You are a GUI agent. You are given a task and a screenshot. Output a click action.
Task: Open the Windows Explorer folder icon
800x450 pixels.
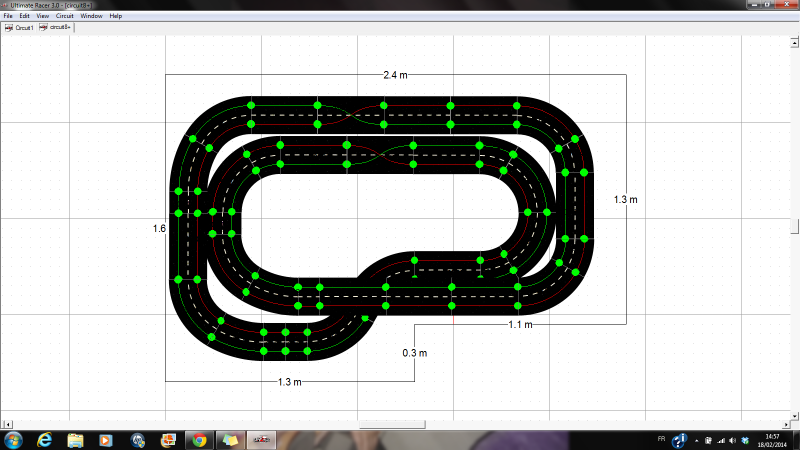tap(75, 440)
